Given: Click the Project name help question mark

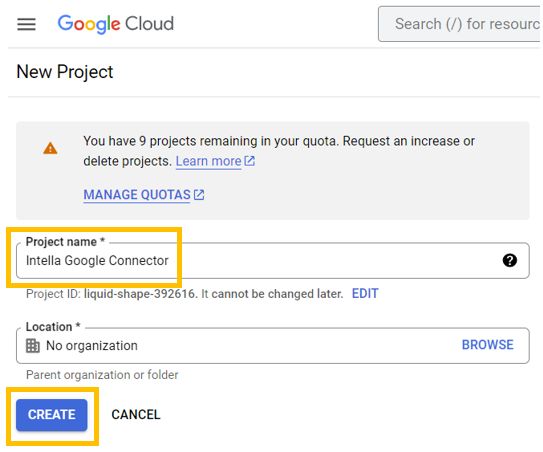Looking at the screenshot, I should 510,260.
